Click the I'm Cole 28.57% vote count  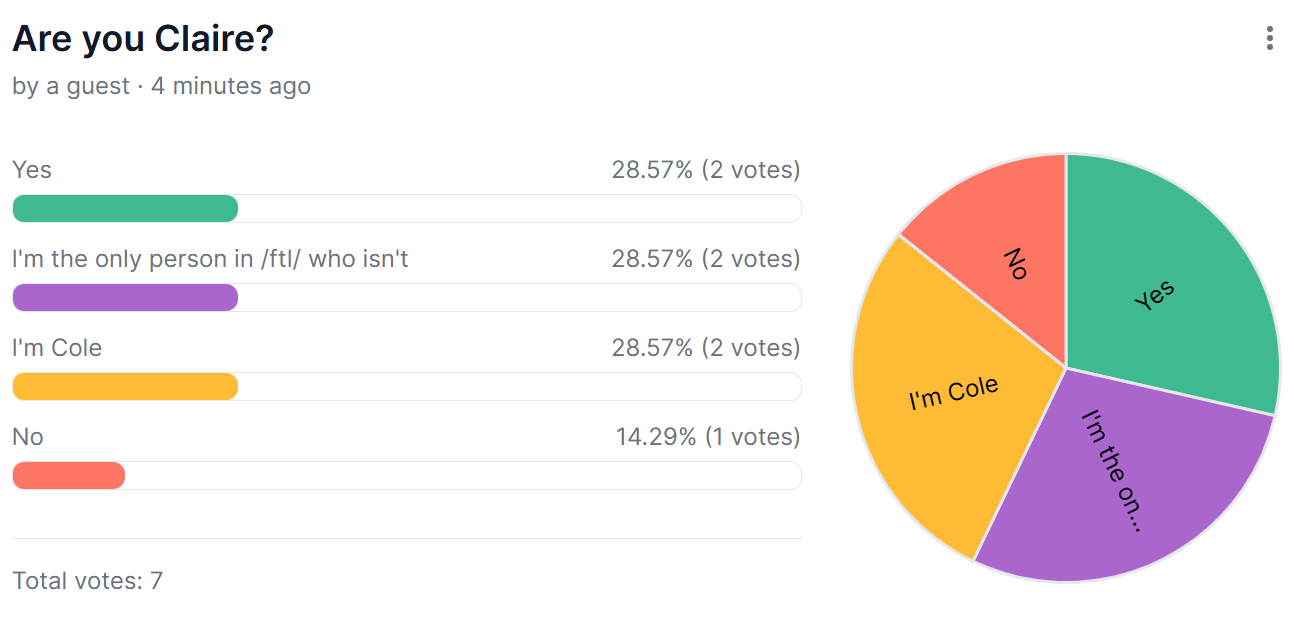click(706, 348)
